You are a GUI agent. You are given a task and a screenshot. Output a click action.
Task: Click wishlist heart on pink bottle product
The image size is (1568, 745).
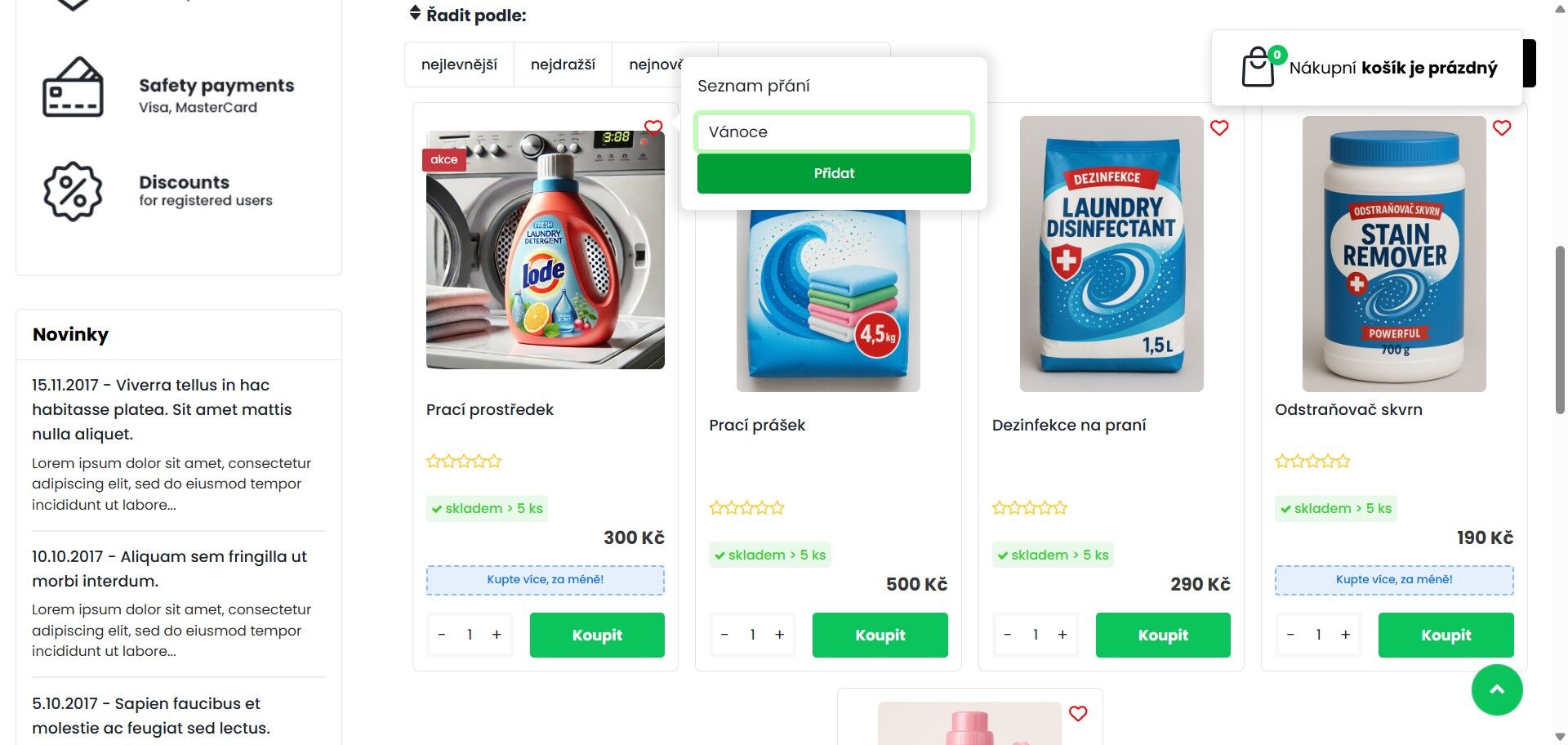pos(1078,714)
